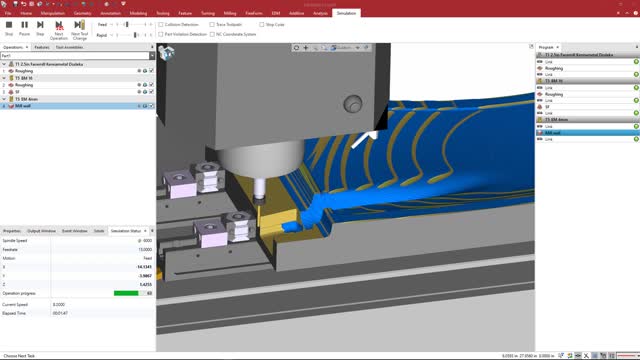Viewport: 640px width, 360px height.
Task: Enable Collision Detection checkbox
Action: [x=161, y=24]
